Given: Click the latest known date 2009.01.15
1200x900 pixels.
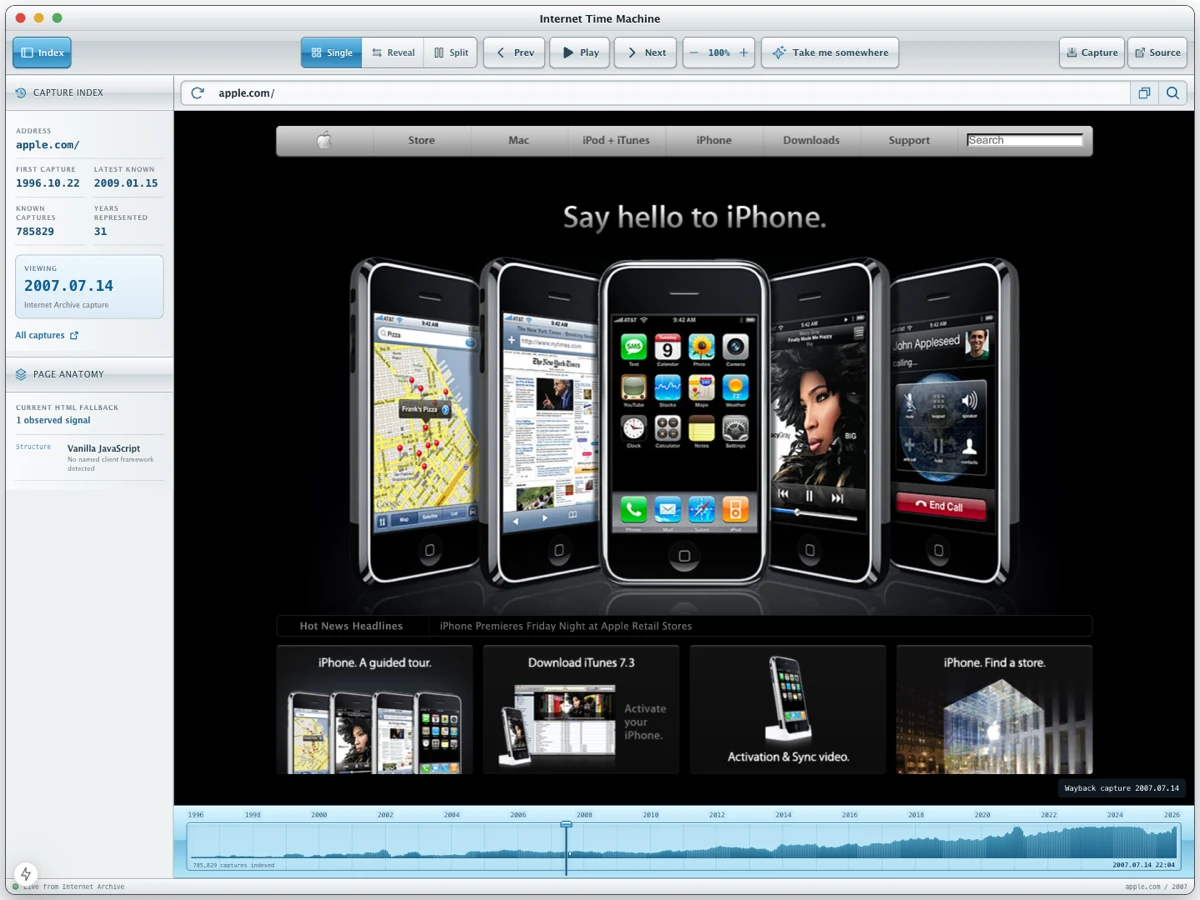Looking at the screenshot, I should (126, 183).
